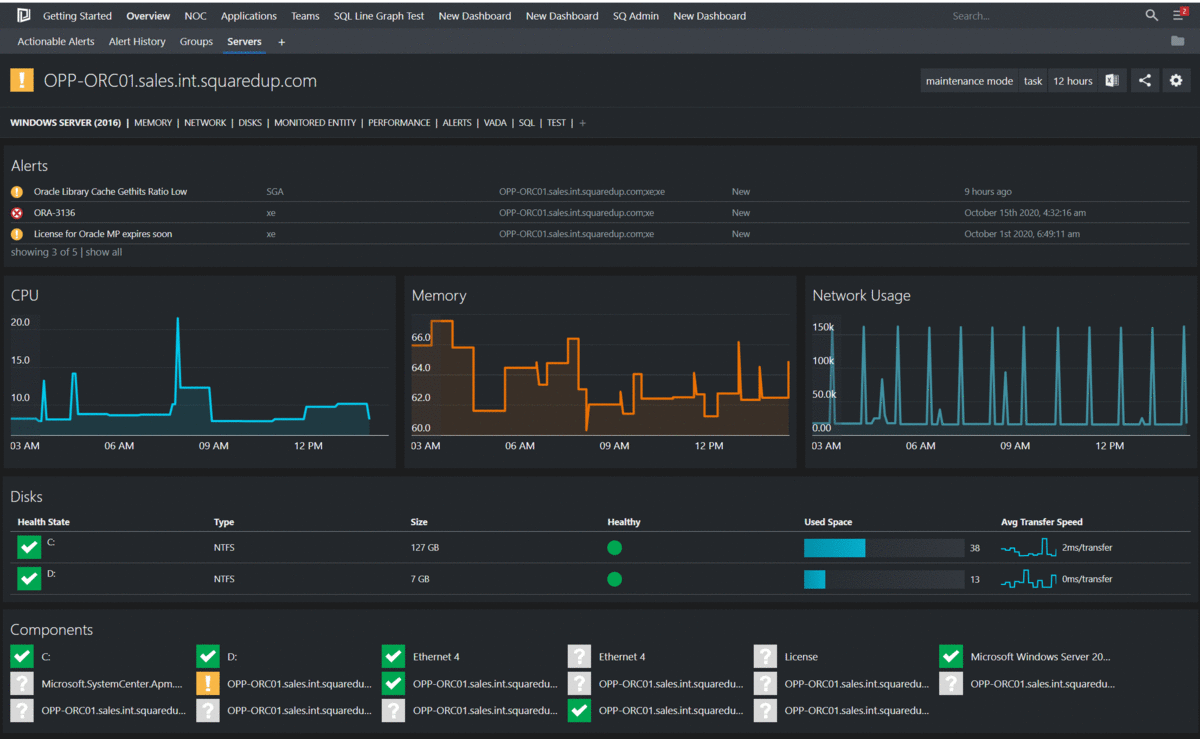Add a perspective with plus after TEST
The image size is (1200, 749).
(x=583, y=123)
